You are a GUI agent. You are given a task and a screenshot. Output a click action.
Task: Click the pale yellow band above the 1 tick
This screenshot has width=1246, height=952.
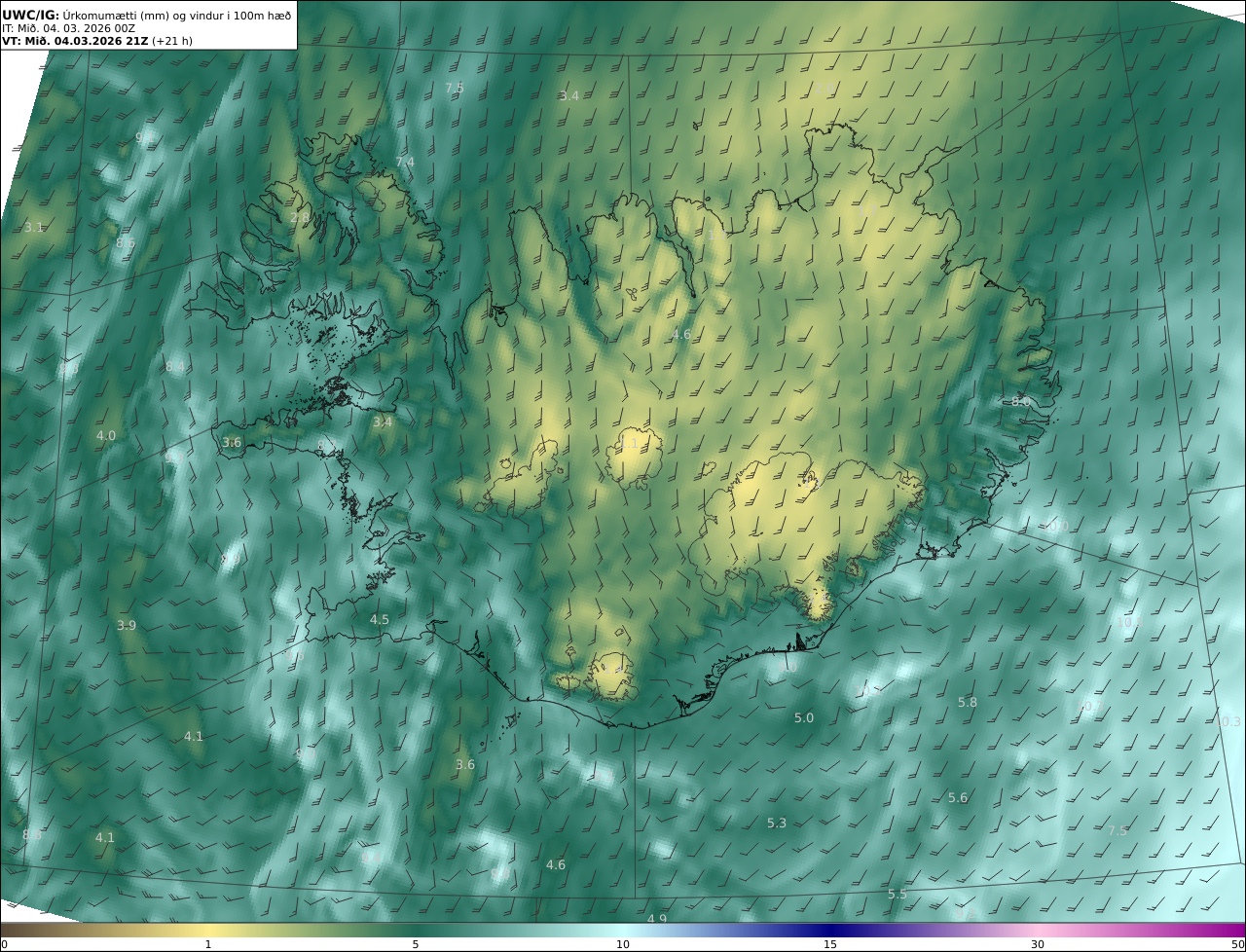tap(208, 930)
